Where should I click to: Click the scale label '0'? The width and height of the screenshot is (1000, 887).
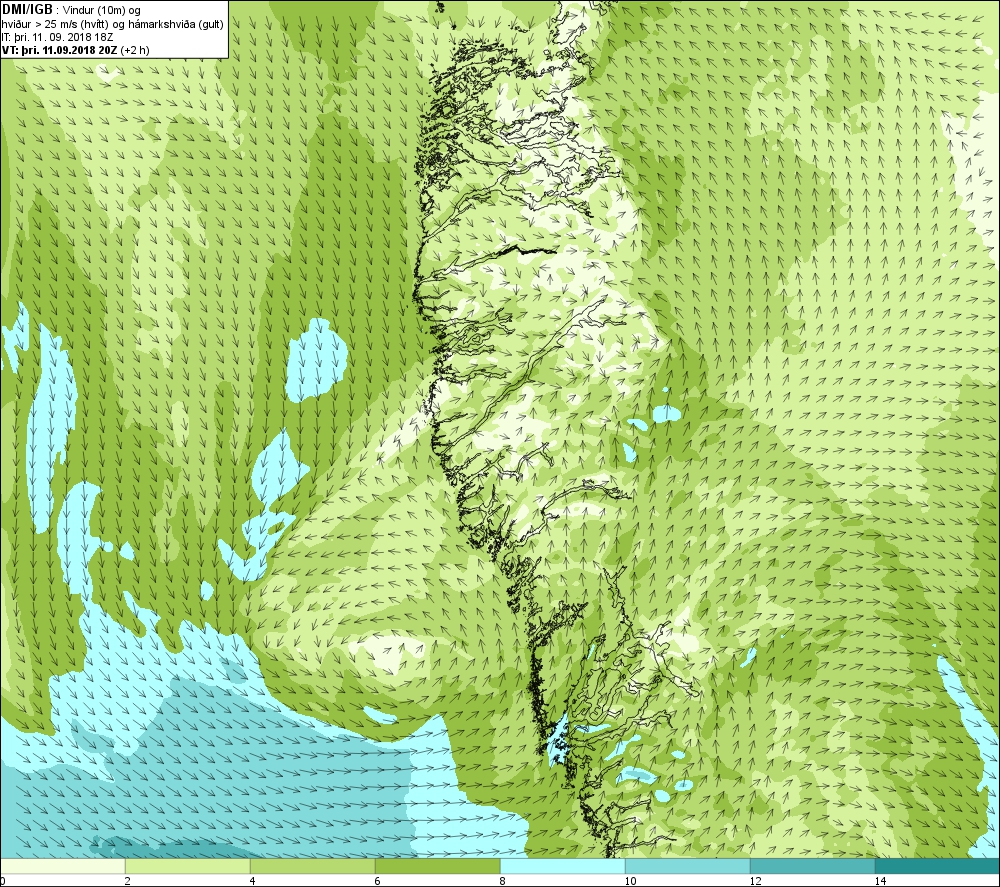pos(3,881)
